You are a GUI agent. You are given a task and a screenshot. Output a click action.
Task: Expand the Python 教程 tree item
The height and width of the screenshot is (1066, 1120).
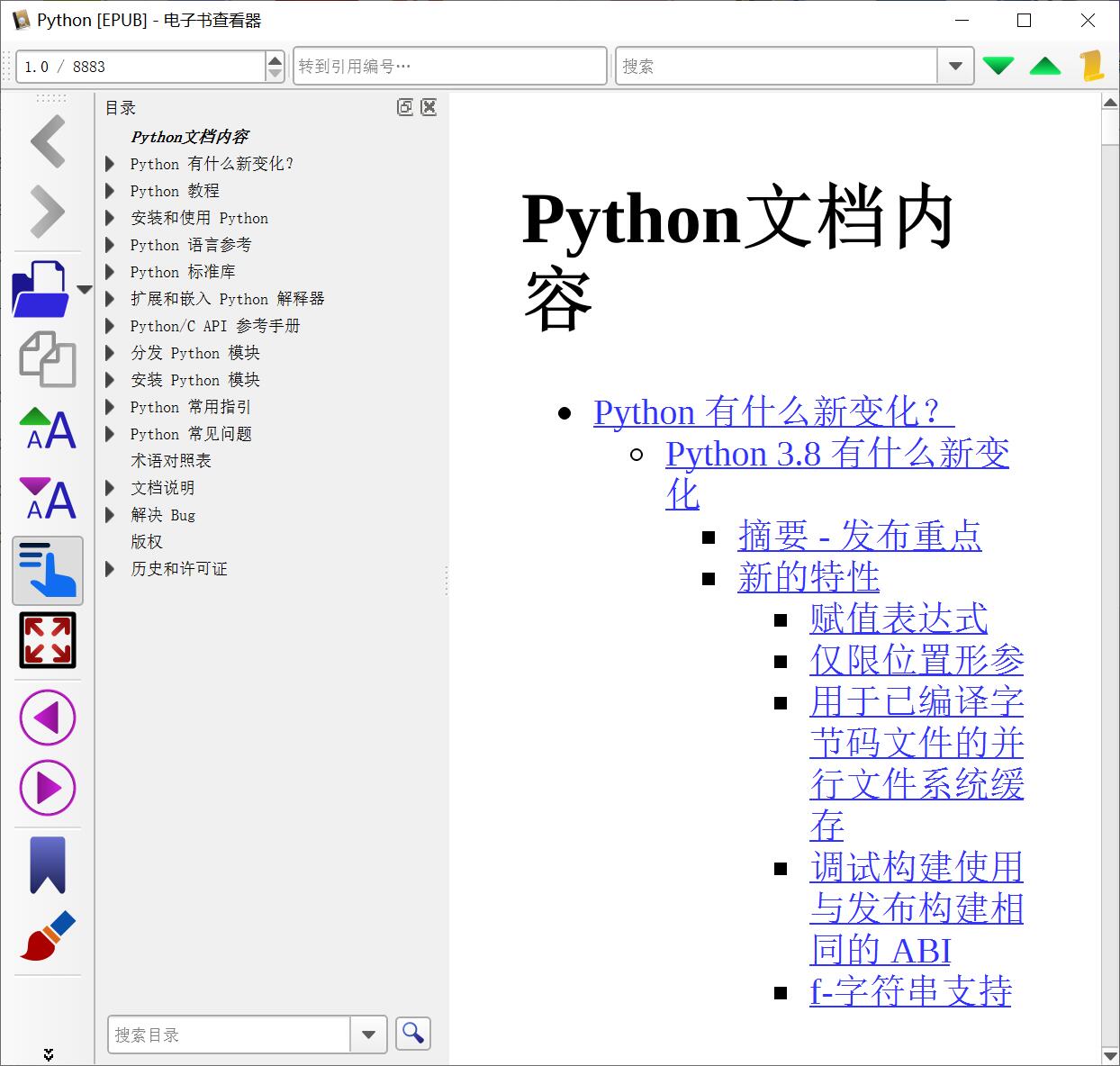click(x=110, y=191)
